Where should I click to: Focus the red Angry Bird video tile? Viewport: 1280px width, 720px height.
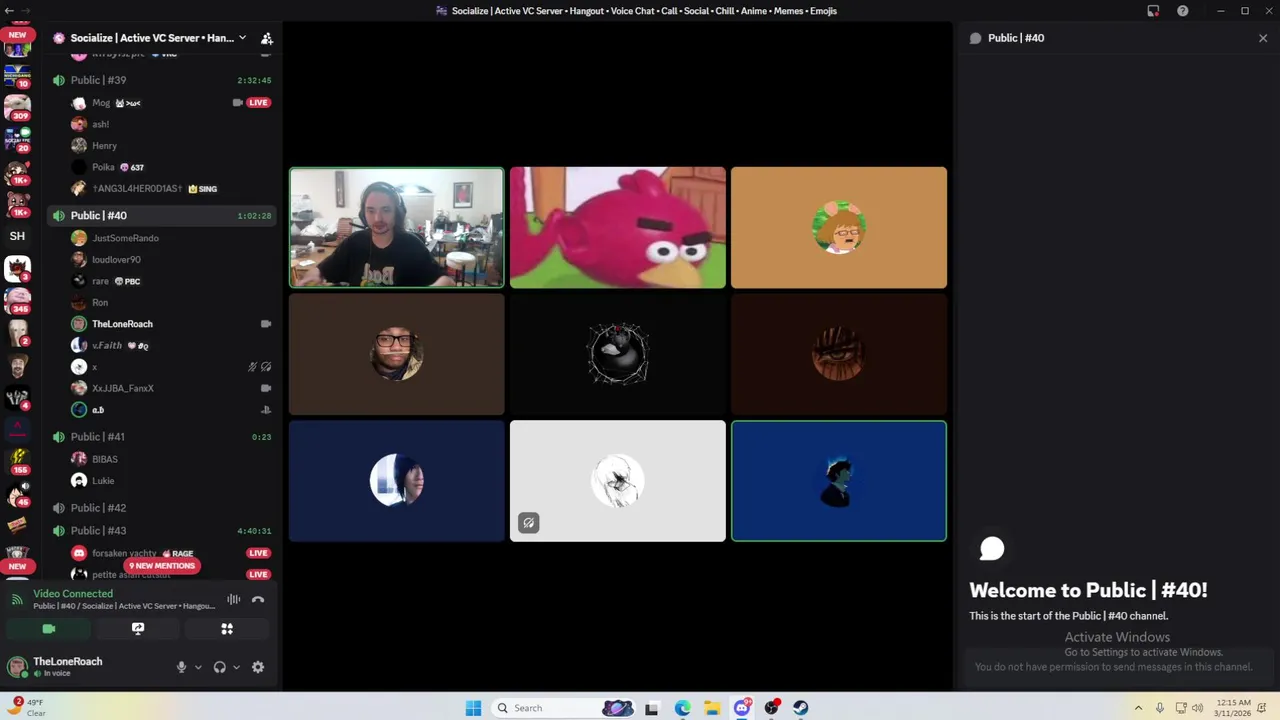pos(618,228)
